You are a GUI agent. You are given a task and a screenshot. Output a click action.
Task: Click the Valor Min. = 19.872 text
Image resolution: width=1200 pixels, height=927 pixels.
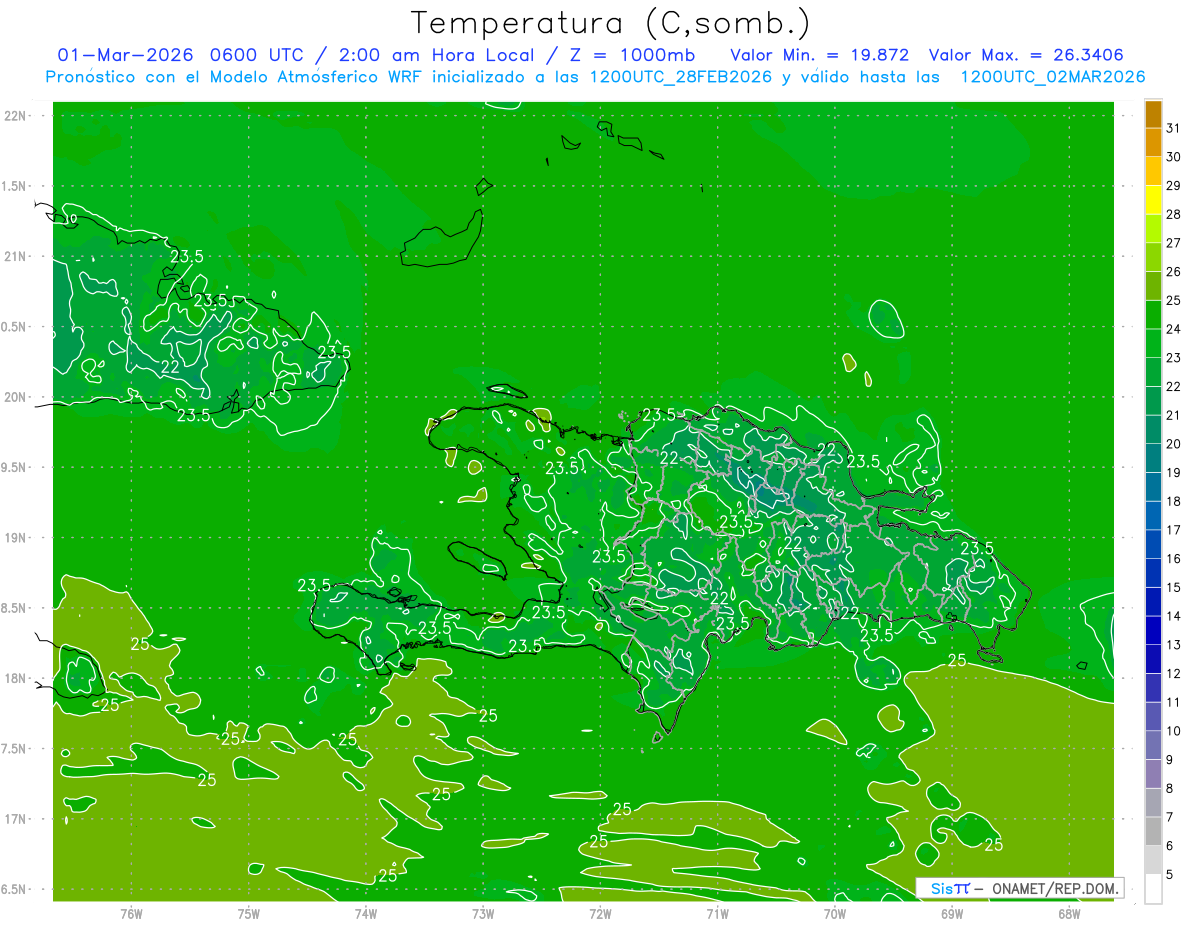coord(819,54)
